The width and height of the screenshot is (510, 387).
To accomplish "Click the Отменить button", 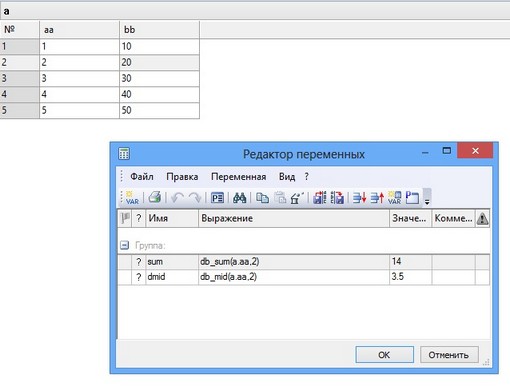I will (449, 355).
